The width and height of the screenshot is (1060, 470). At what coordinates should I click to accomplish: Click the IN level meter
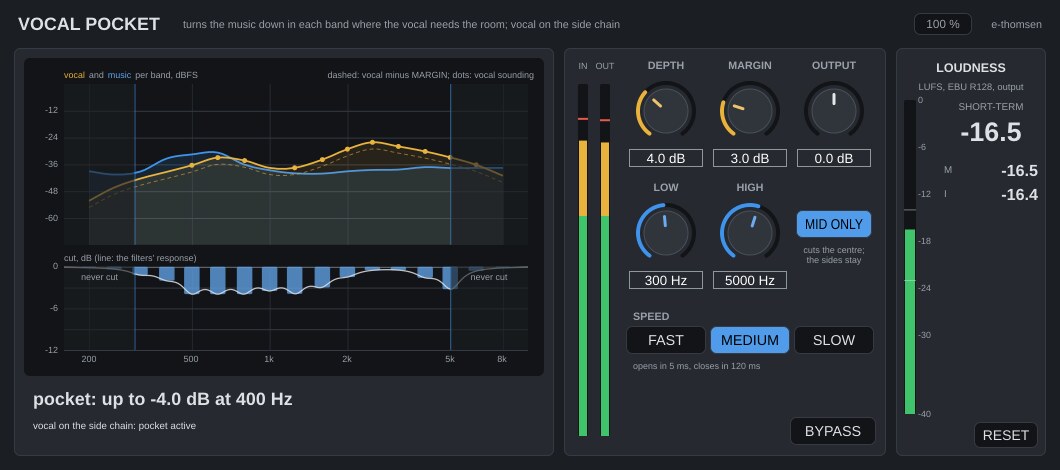click(583, 260)
